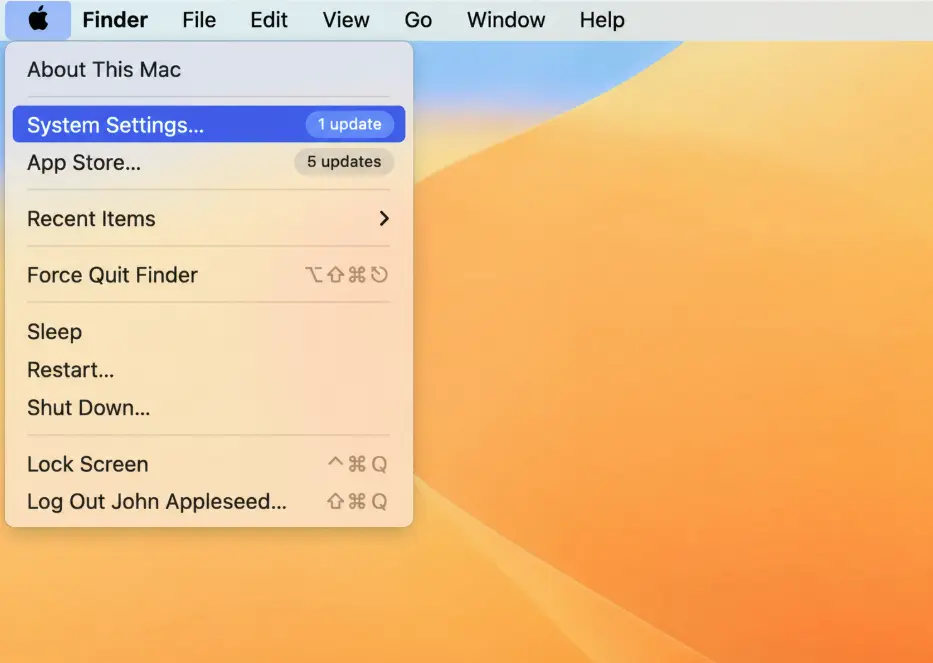Open App Store from Apple menu
The width and height of the screenshot is (933, 663).
209,162
